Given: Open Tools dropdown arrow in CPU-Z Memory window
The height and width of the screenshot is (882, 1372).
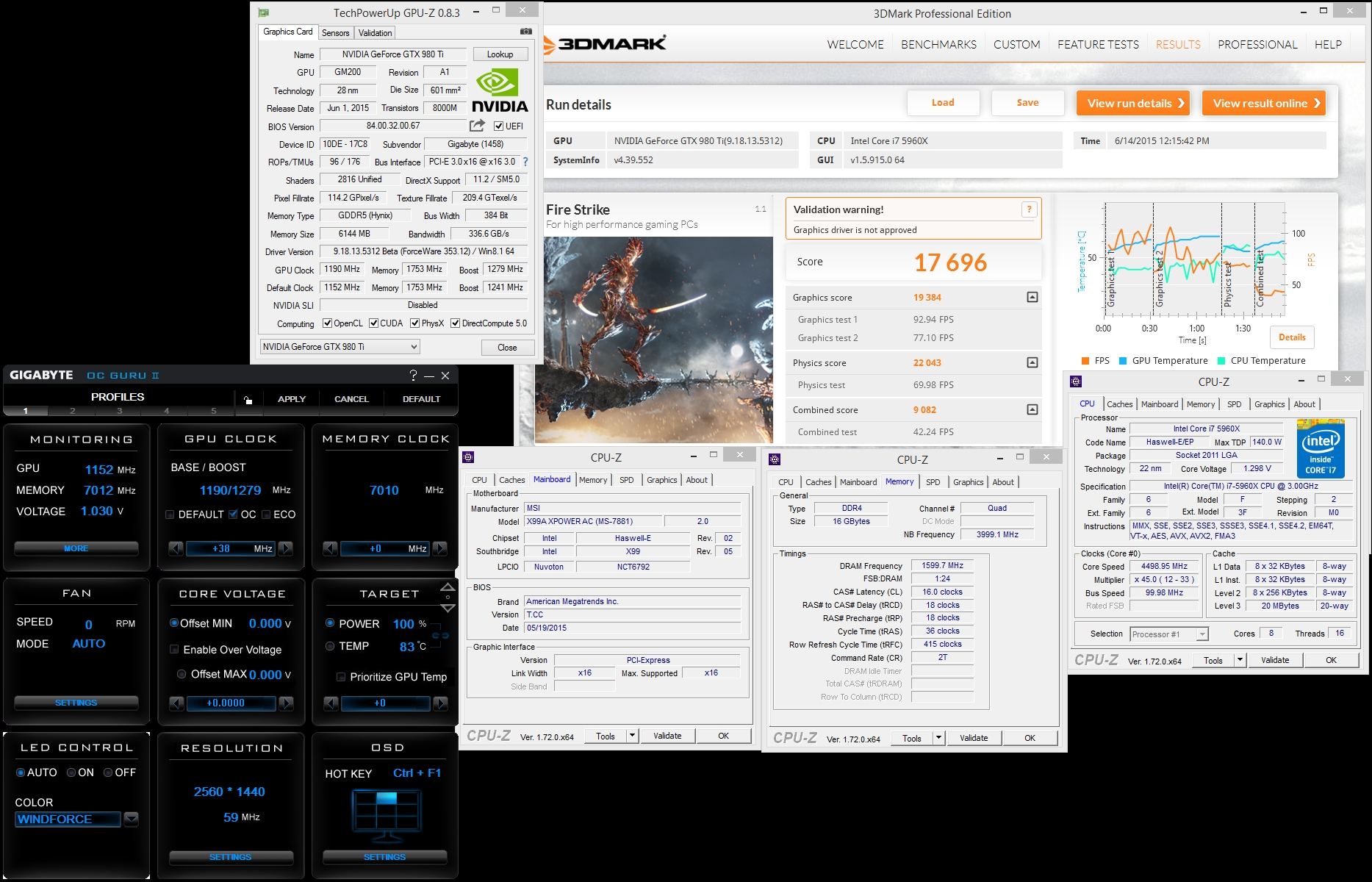Looking at the screenshot, I should coord(938,738).
